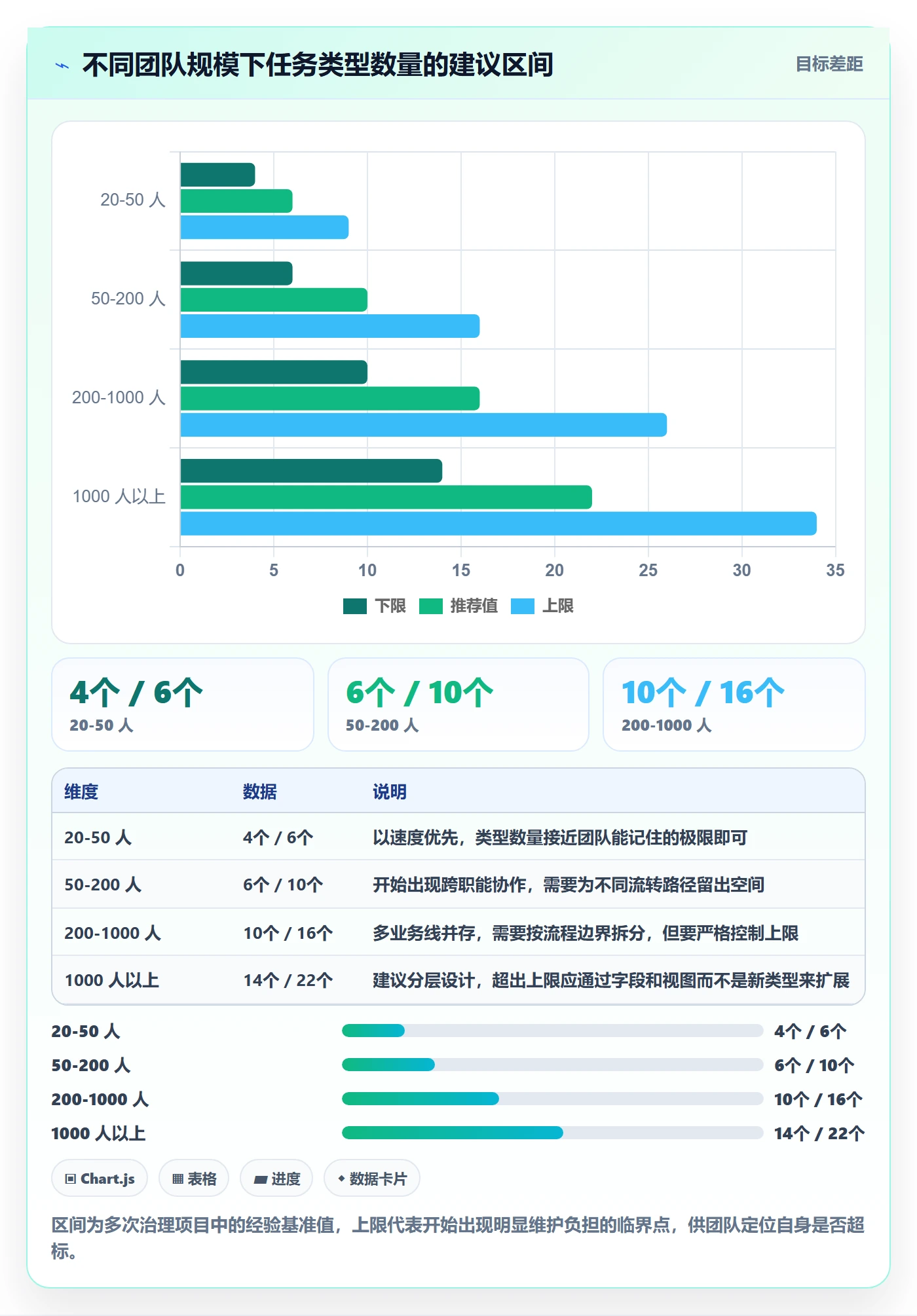
Task: Select the Chart.js tag chip
Action: [x=100, y=1179]
